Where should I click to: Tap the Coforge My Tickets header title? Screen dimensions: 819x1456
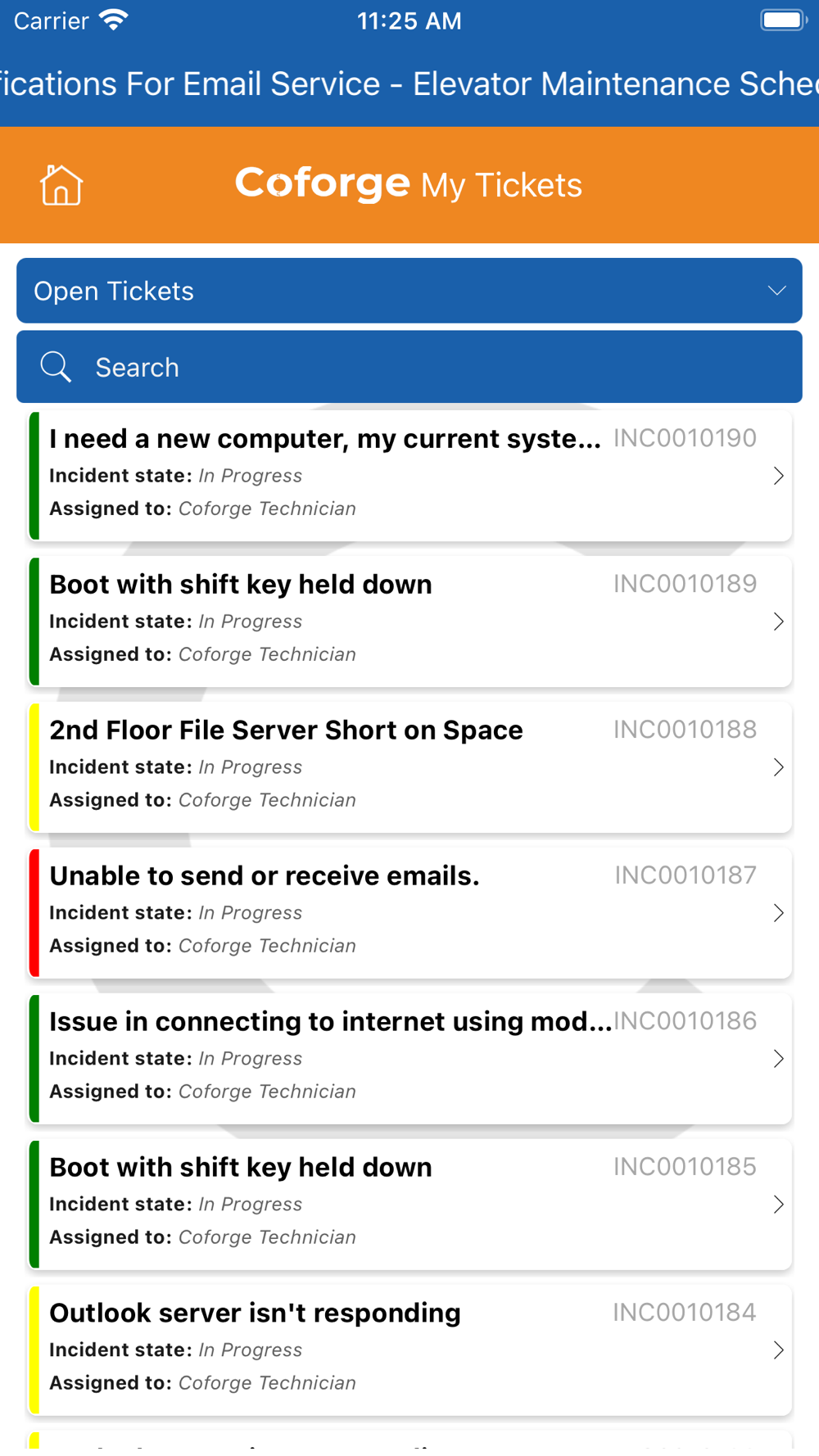tap(408, 183)
